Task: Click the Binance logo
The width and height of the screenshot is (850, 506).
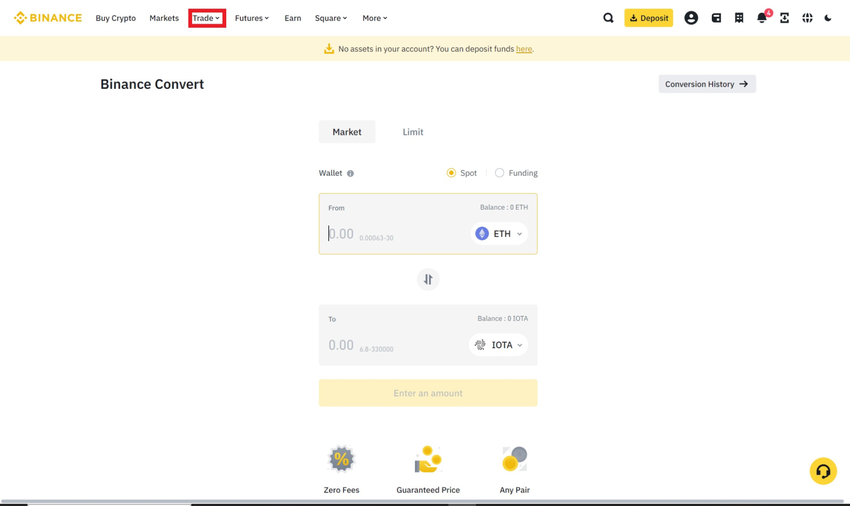Action: (48, 18)
